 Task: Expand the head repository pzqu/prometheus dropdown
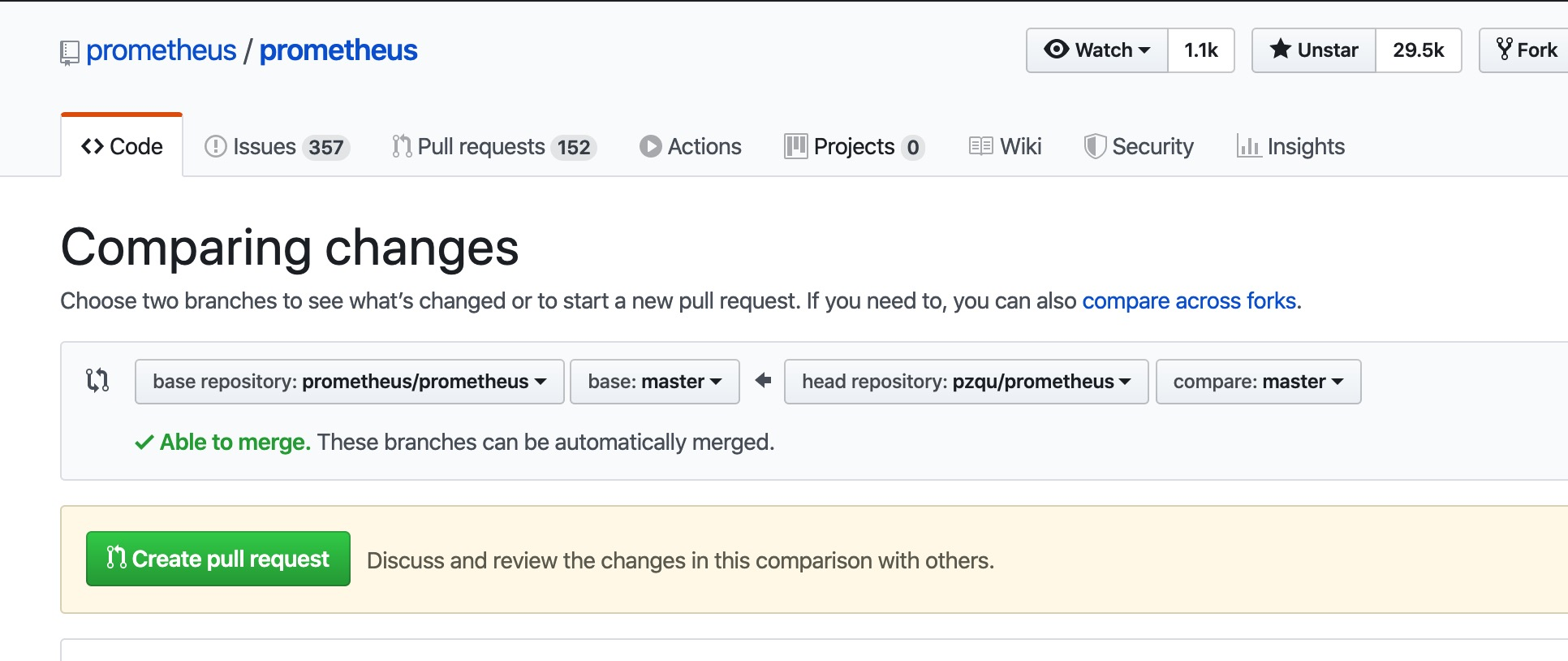coord(966,382)
